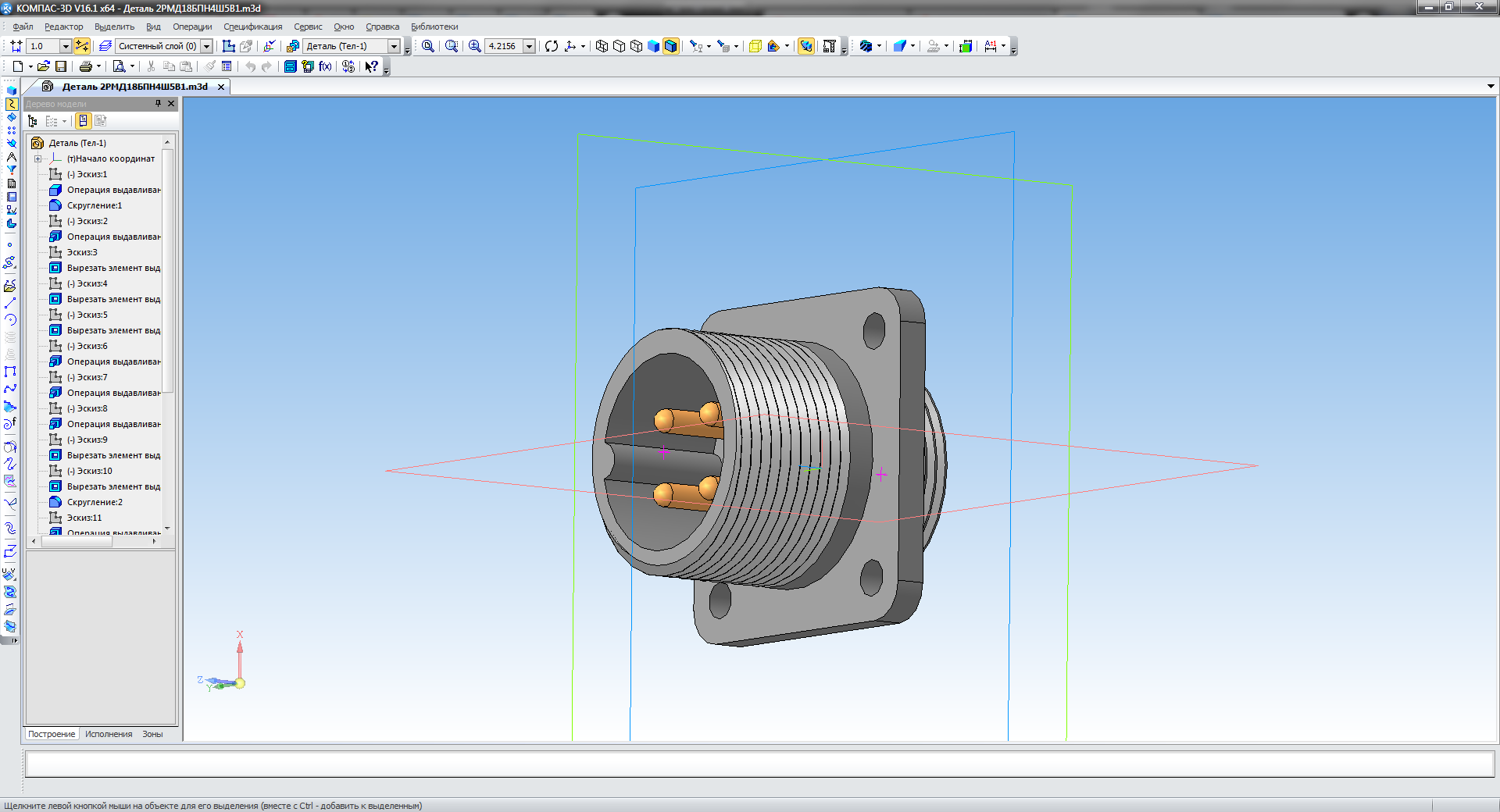1500x812 pixels.
Task: Toggle model tree structure display mode
Action: point(33,121)
